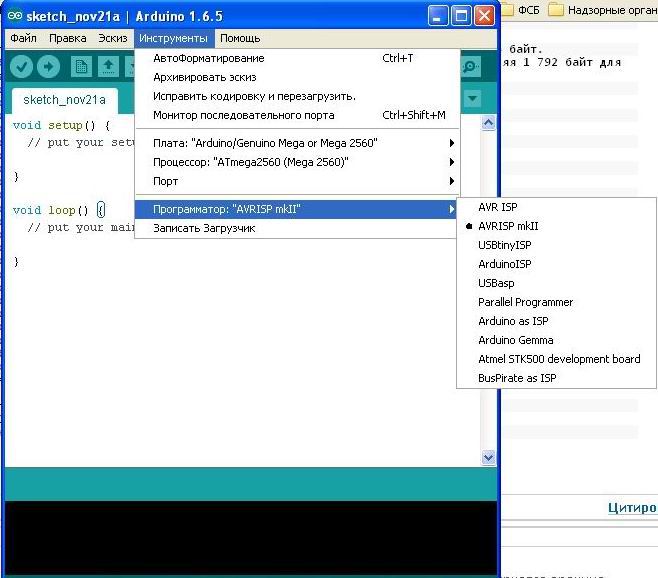
Task: Expand the Процессор submenu arrow
Action: point(452,162)
